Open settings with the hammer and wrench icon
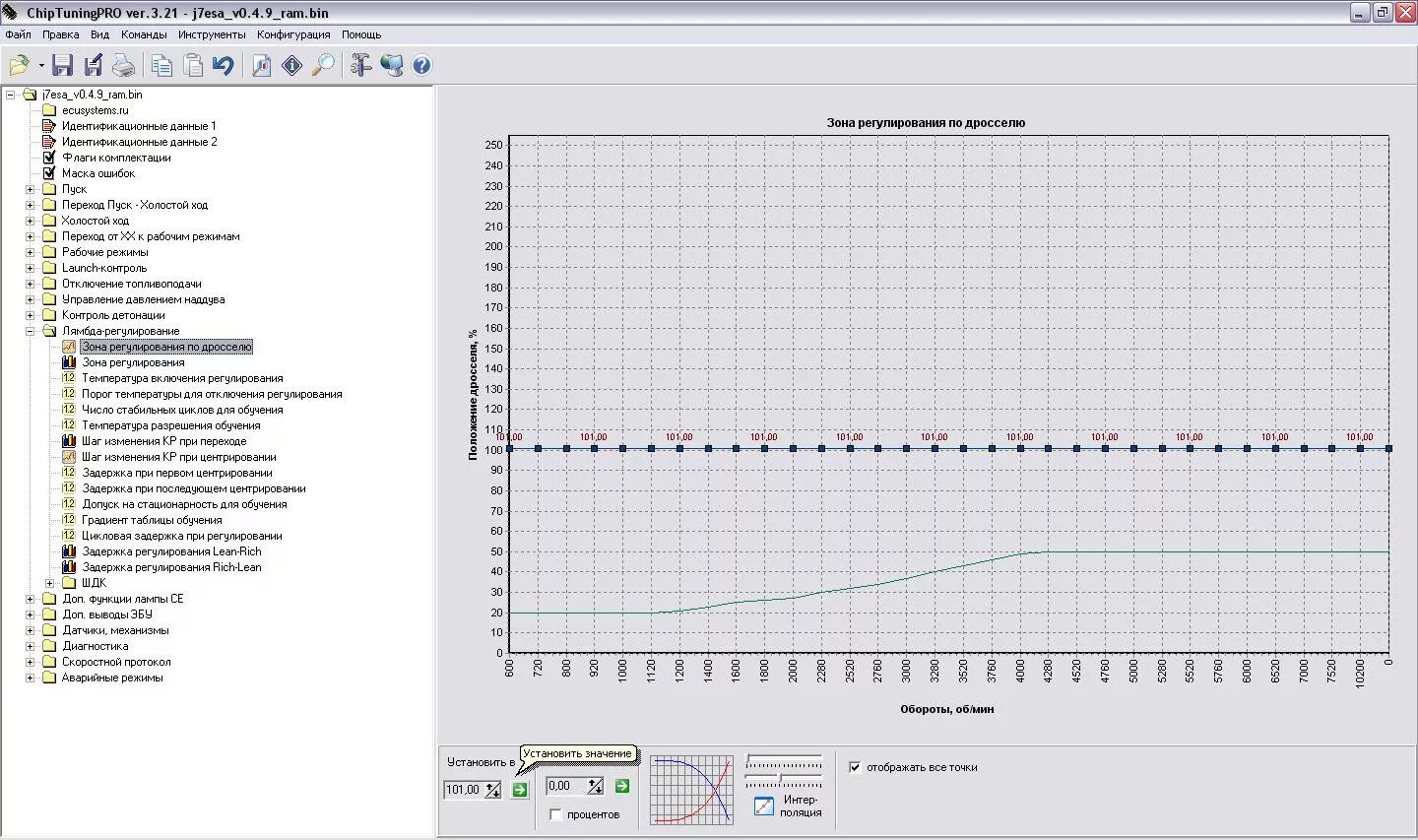Screen dimensions: 1418x840 coord(361,66)
